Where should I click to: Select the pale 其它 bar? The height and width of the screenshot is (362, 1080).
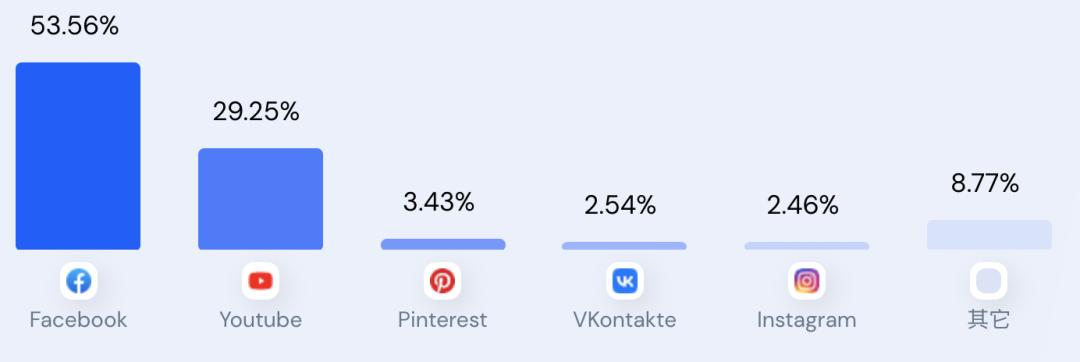point(989,235)
